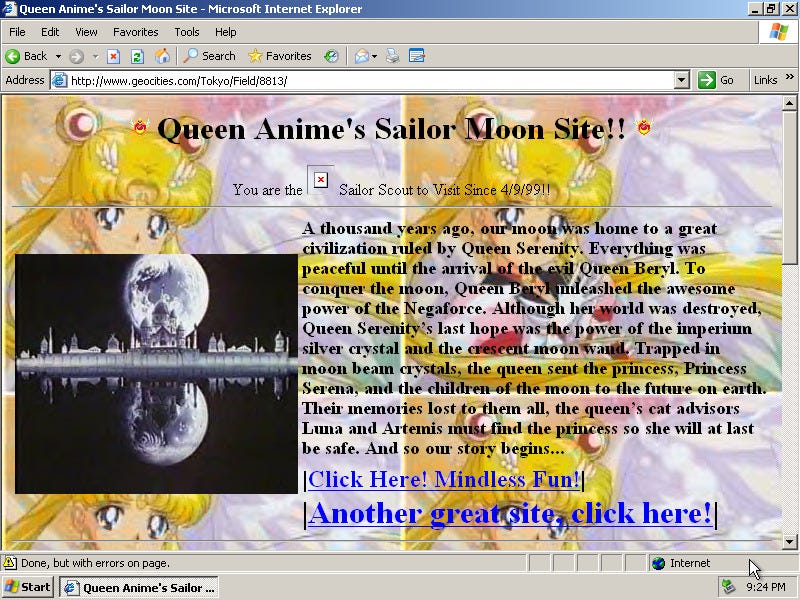The image size is (800, 600).
Task: Go to the Home page icon
Action: click(x=162, y=56)
